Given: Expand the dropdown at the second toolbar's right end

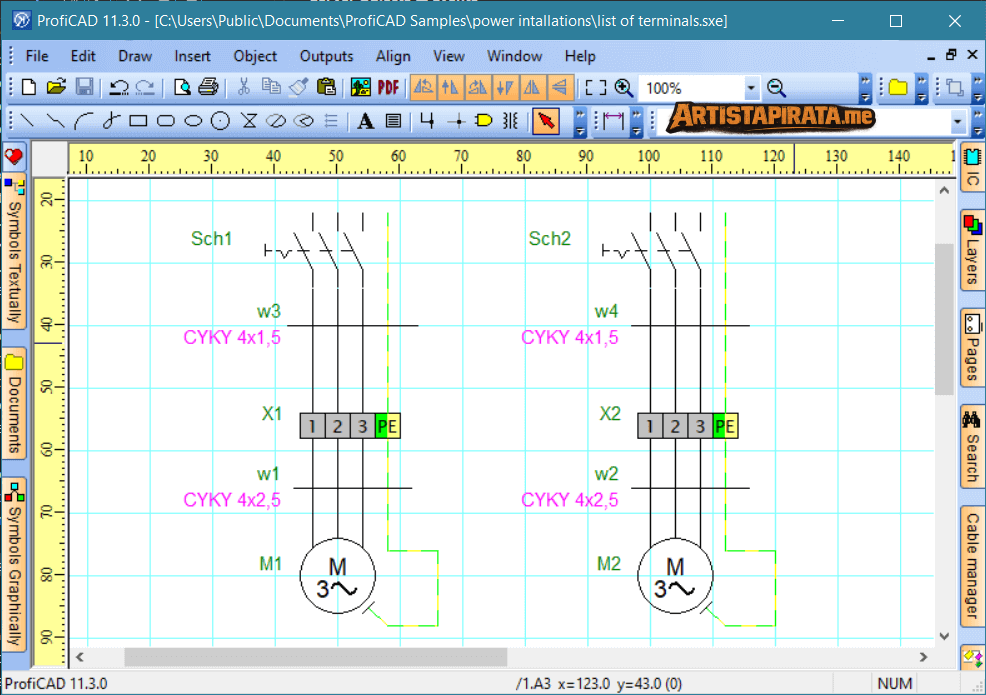Looking at the screenshot, I should (958, 122).
